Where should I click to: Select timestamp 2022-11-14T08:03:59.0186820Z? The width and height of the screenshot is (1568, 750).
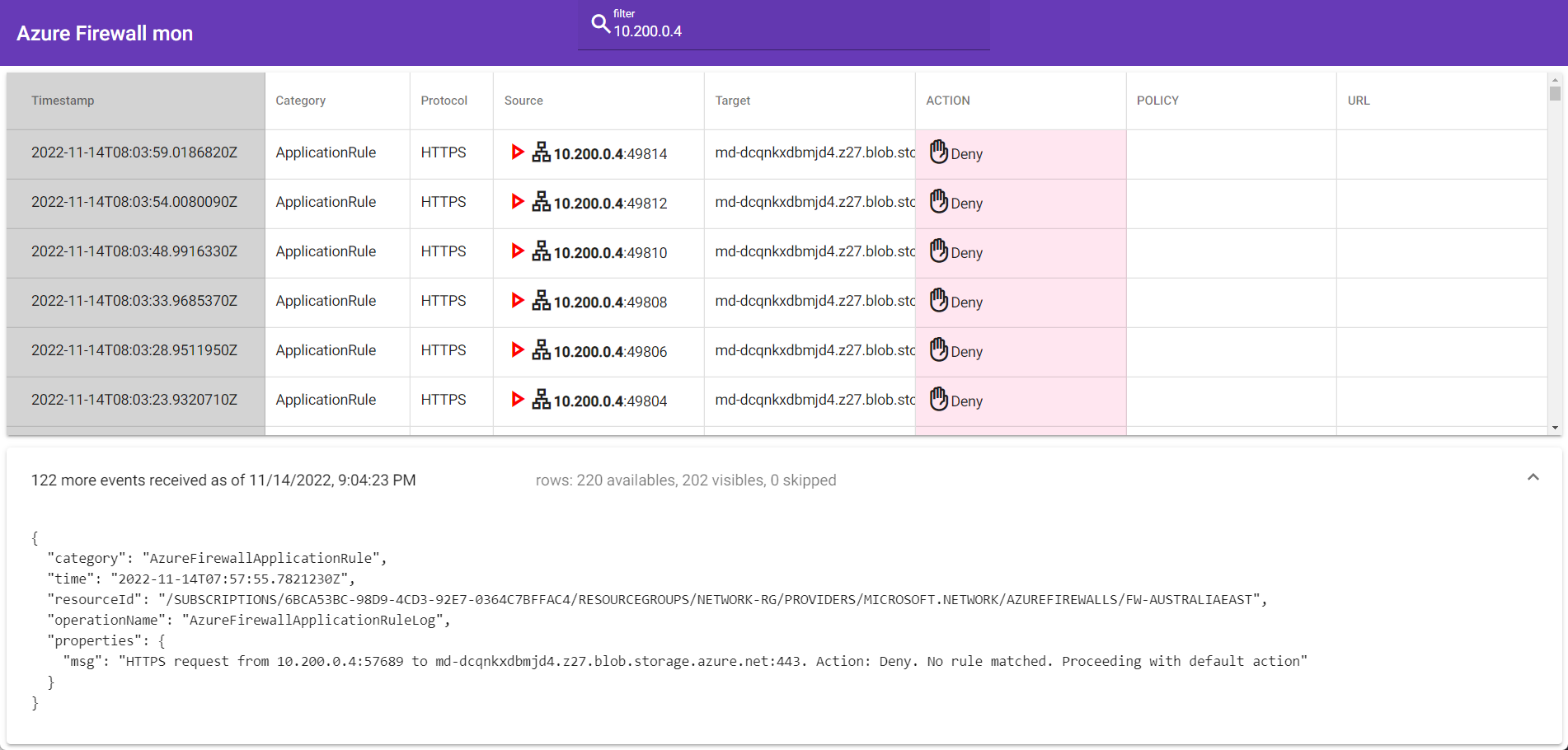click(134, 152)
